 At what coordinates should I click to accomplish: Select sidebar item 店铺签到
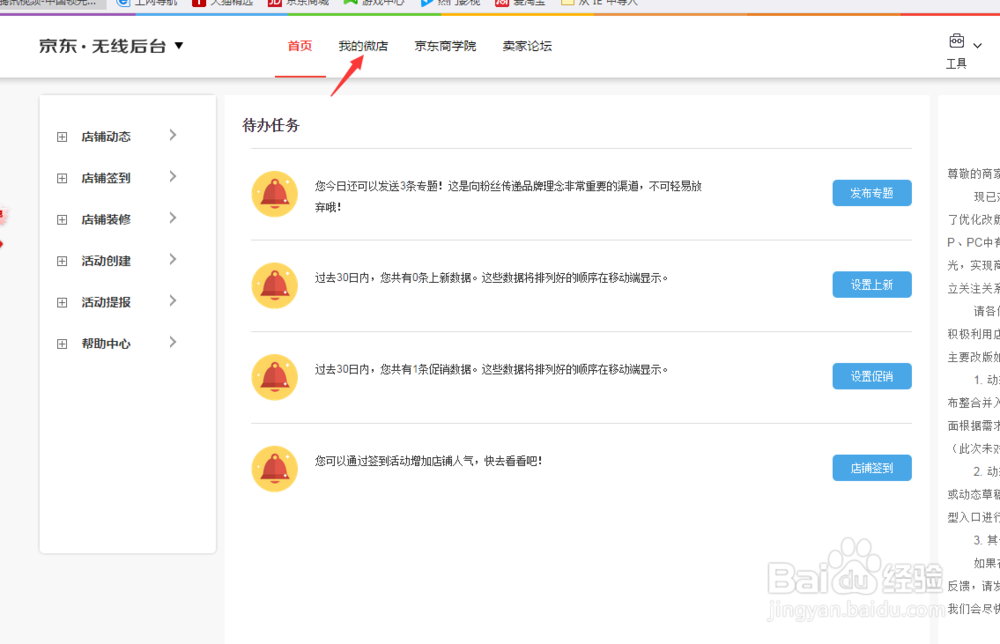[106, 178]
